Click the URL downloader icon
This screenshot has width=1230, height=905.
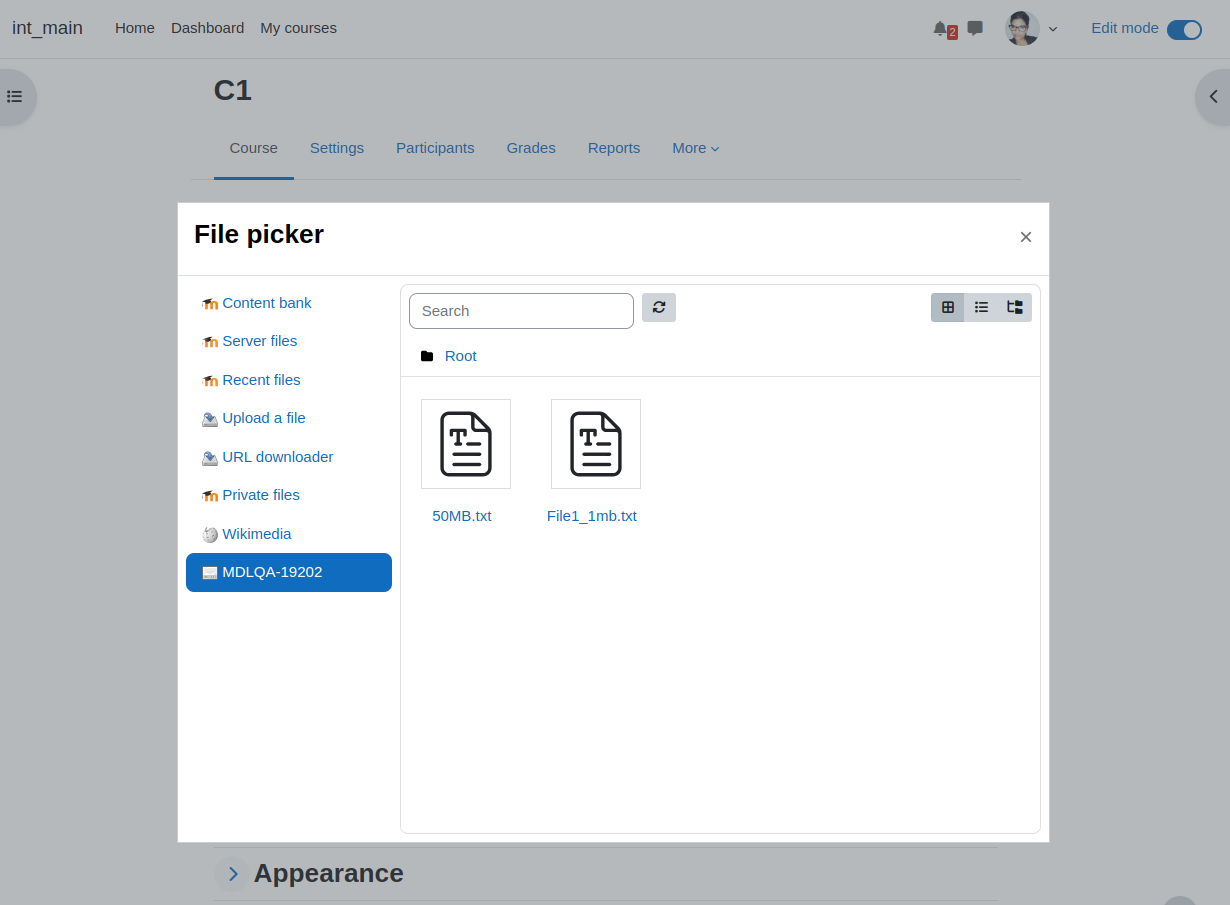pos(210,458)
